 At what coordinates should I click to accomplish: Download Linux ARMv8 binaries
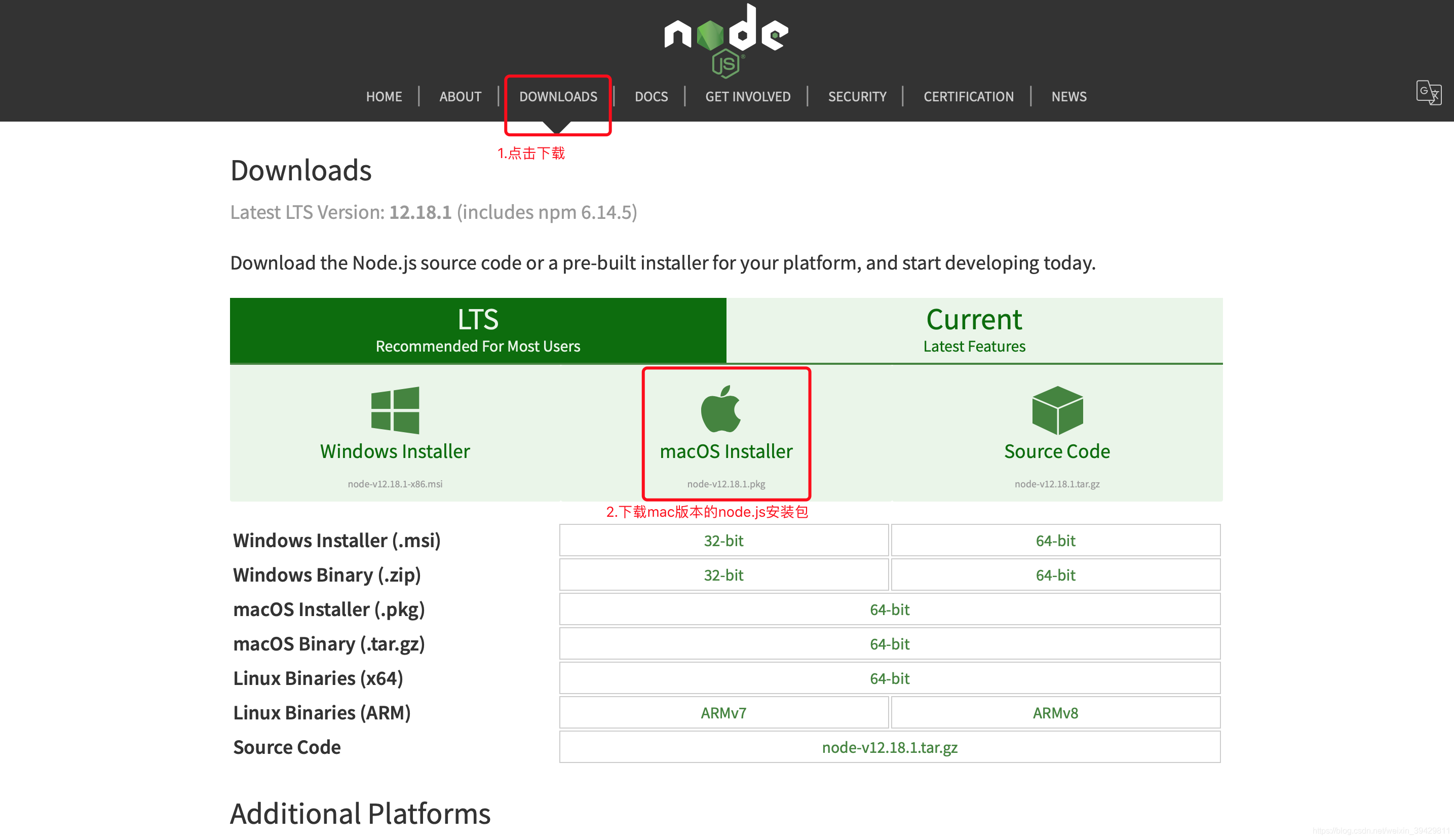[1055, 713]
